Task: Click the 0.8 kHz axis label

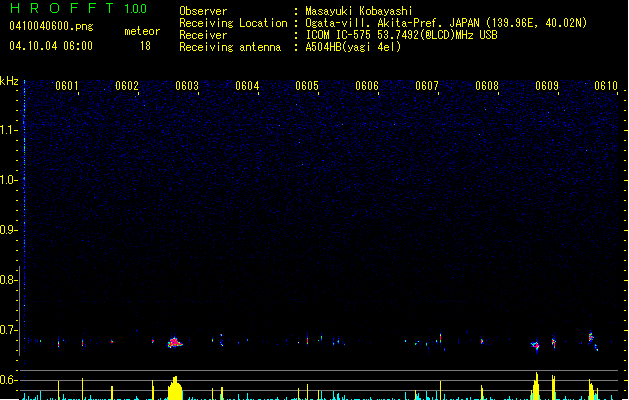Action: click(8, 280)
